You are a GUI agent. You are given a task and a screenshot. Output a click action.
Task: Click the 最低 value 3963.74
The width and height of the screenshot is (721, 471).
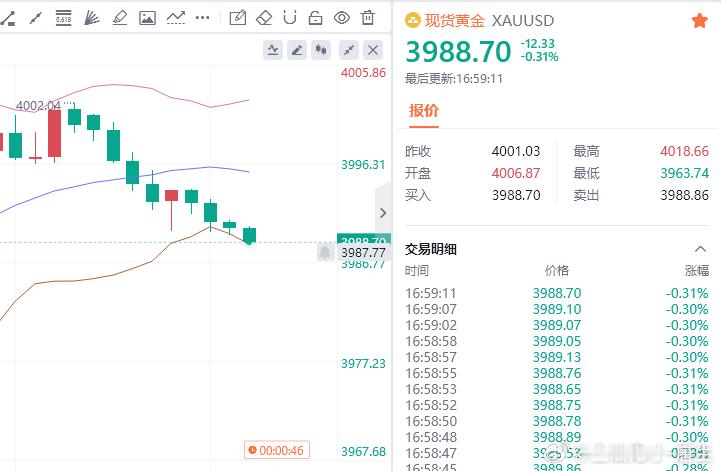[684, 173]
